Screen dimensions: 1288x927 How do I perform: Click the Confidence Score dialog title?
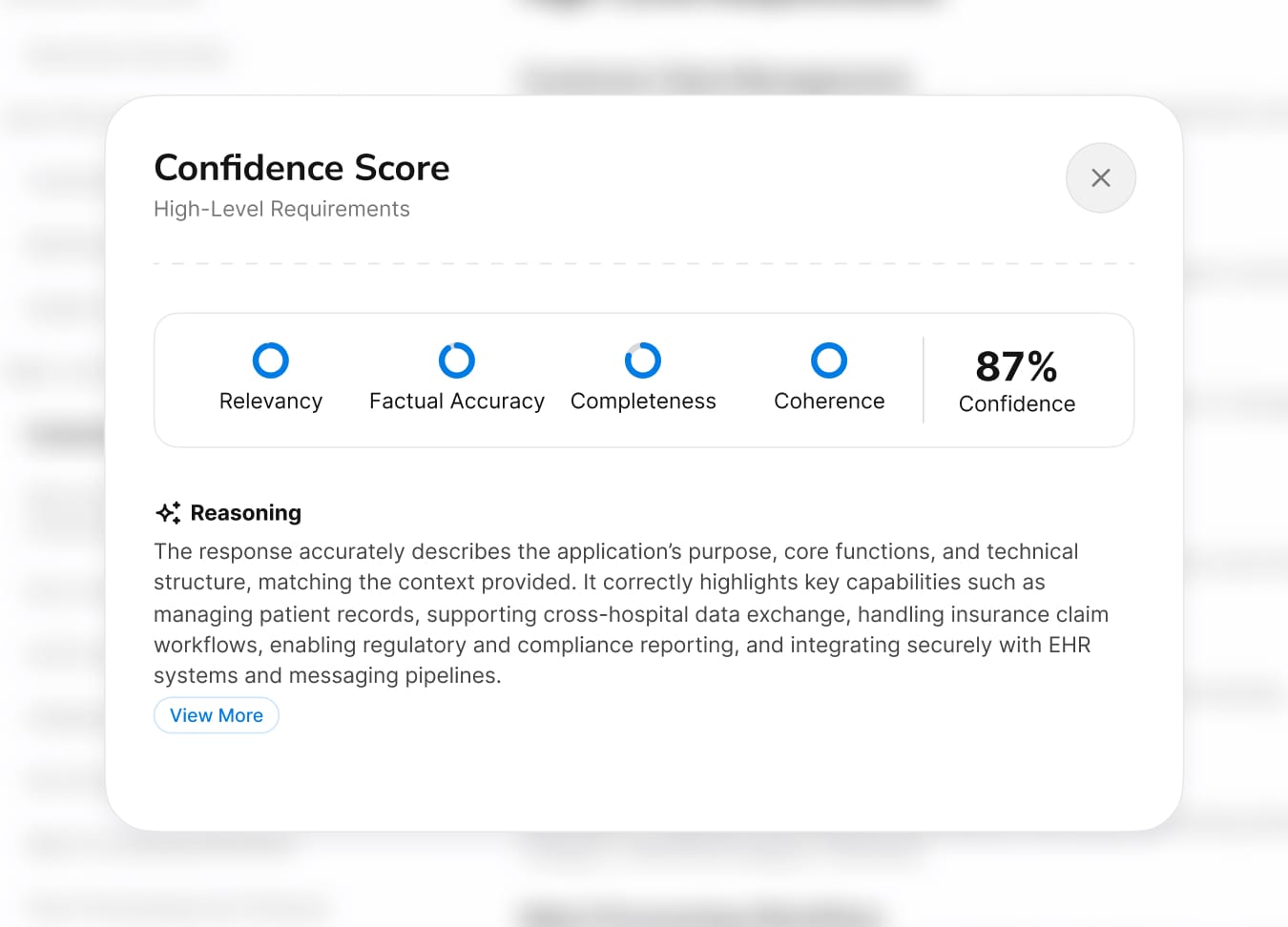coord(301,168)
